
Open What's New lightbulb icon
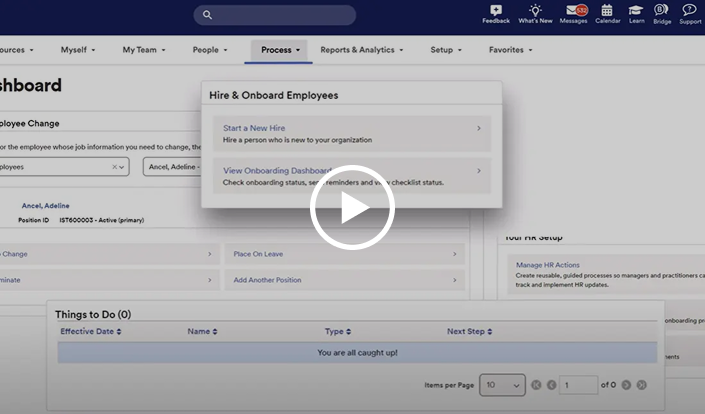pyautogui.click(x=535, y=11)
